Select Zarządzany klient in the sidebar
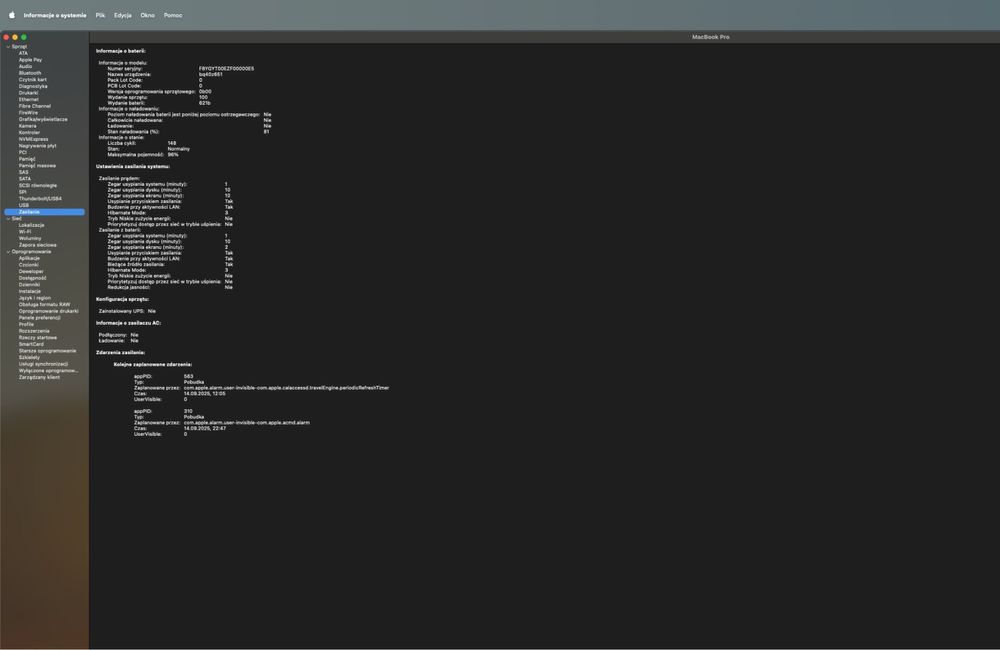This screenshot has width=1000, height=650. [x=39, y=378]
